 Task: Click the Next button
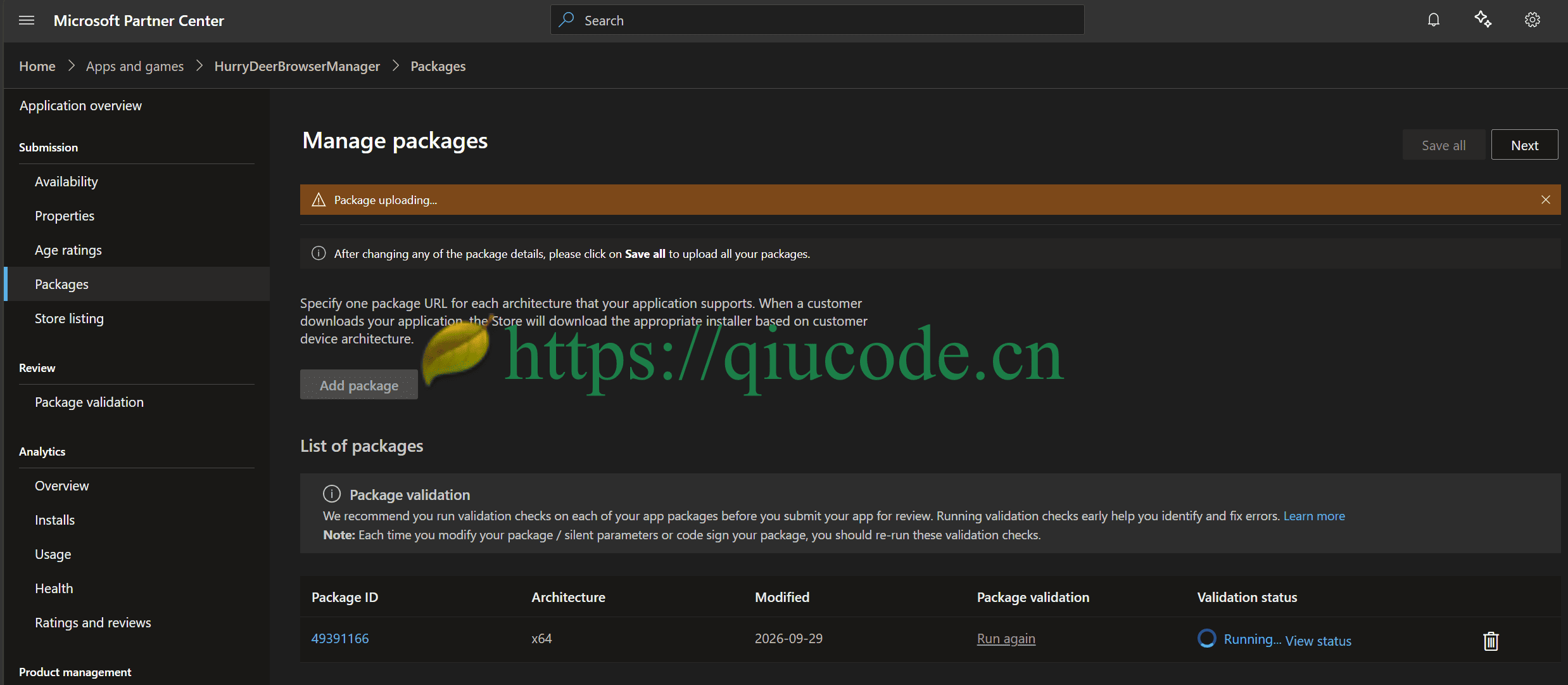1525,145
